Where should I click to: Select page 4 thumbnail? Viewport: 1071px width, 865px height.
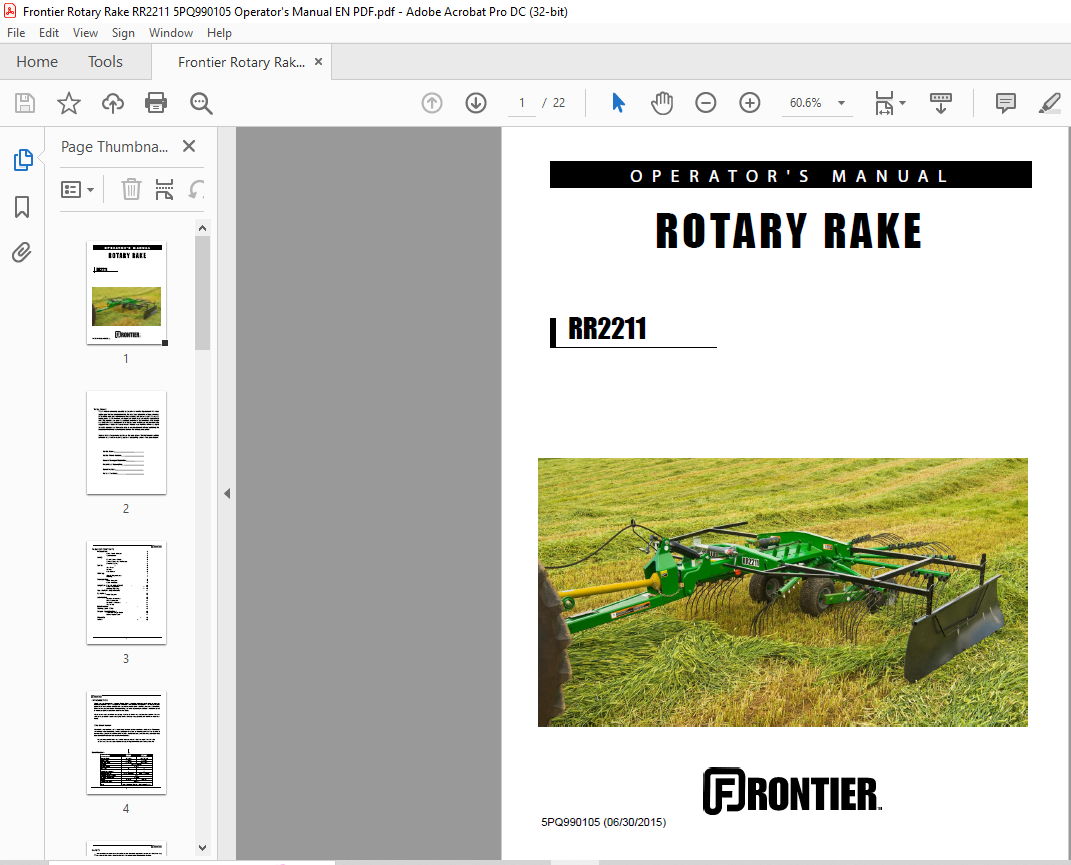tap(126, 743)
